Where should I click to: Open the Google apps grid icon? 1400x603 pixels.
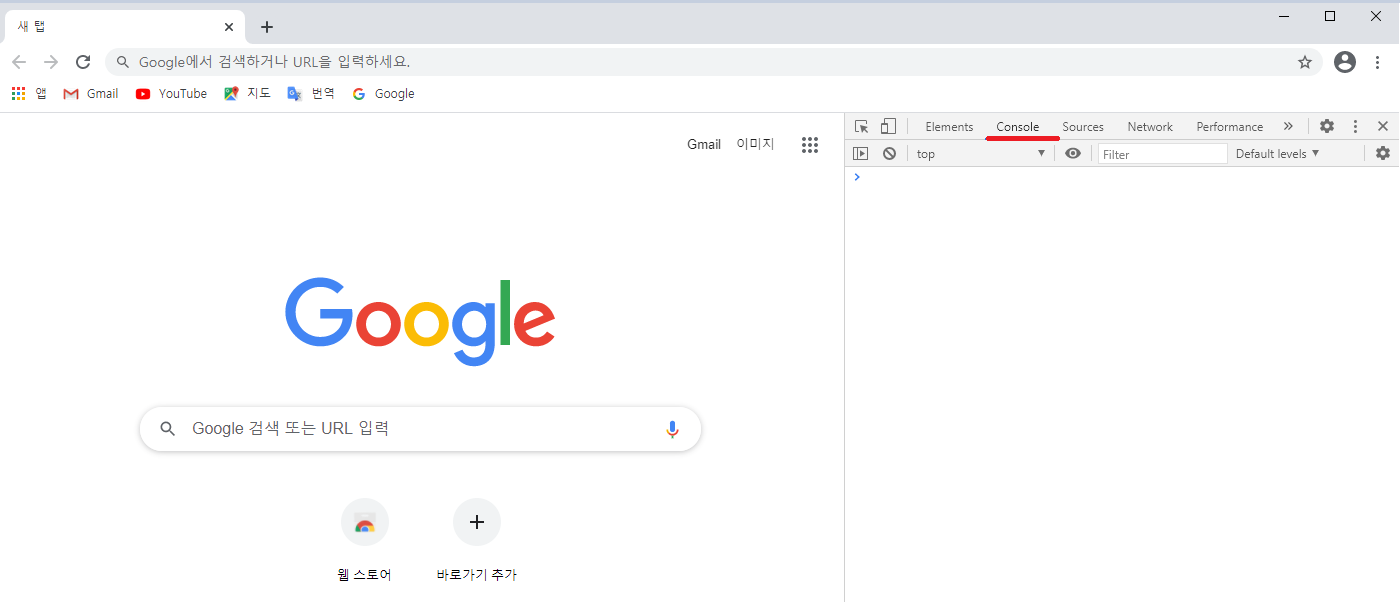coord(810,145)
